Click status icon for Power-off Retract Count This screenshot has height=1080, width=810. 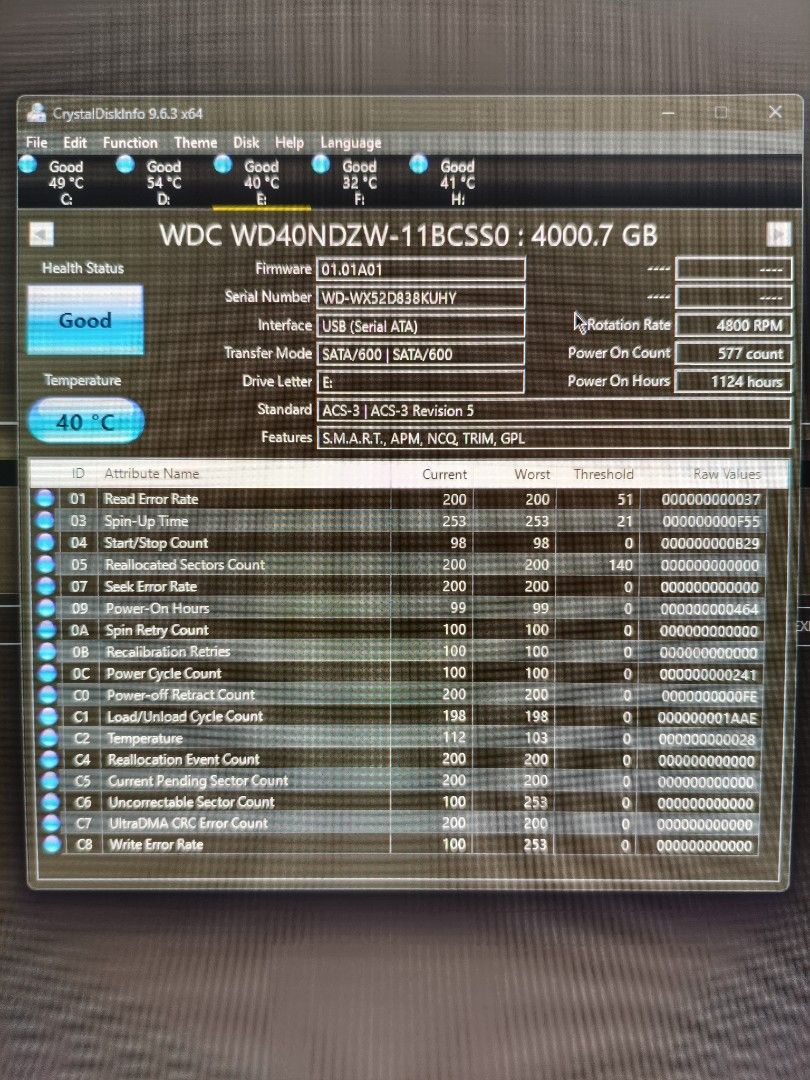[x=48, y=694]
